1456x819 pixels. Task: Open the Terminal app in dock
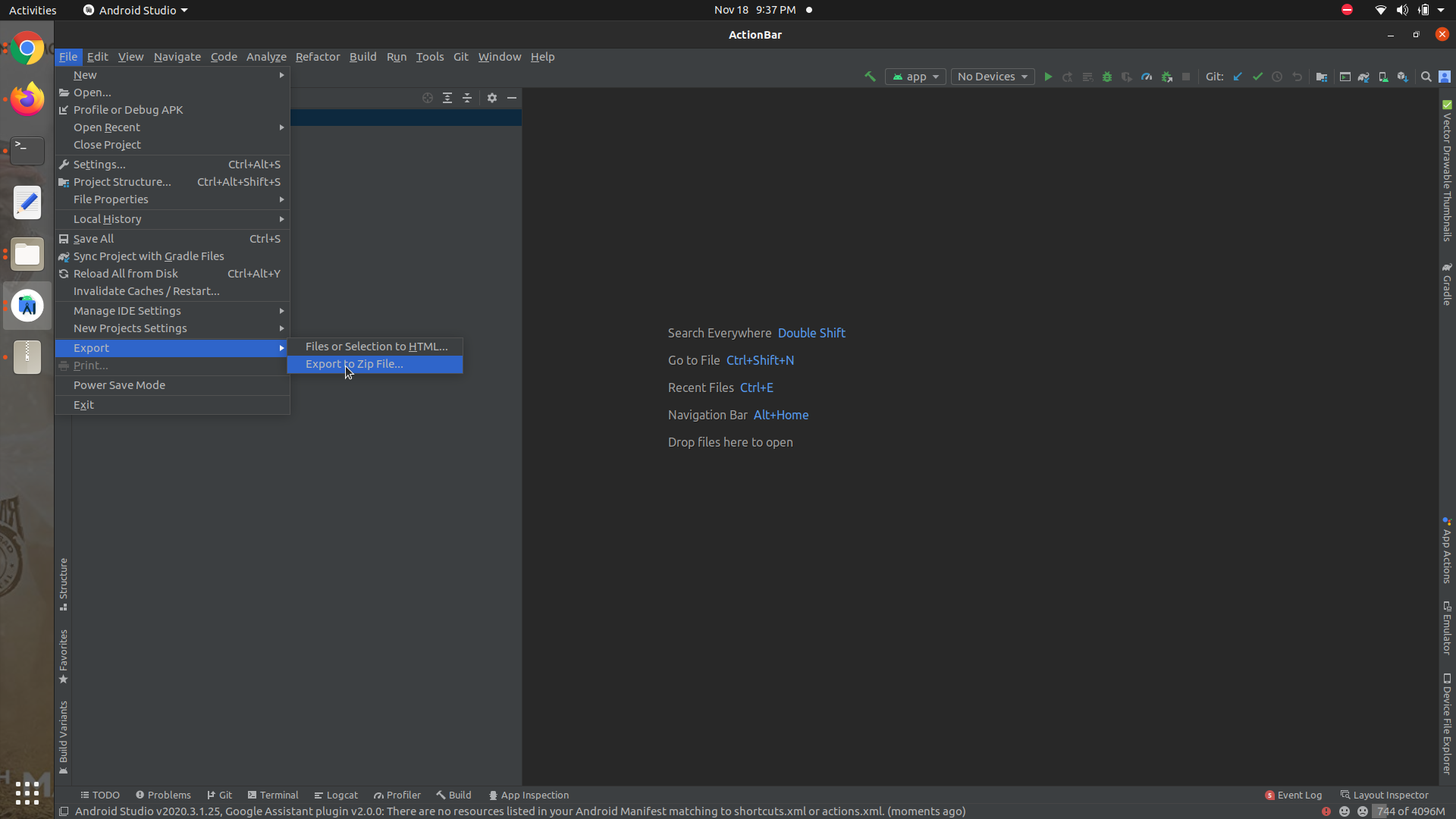coord(27,151)
